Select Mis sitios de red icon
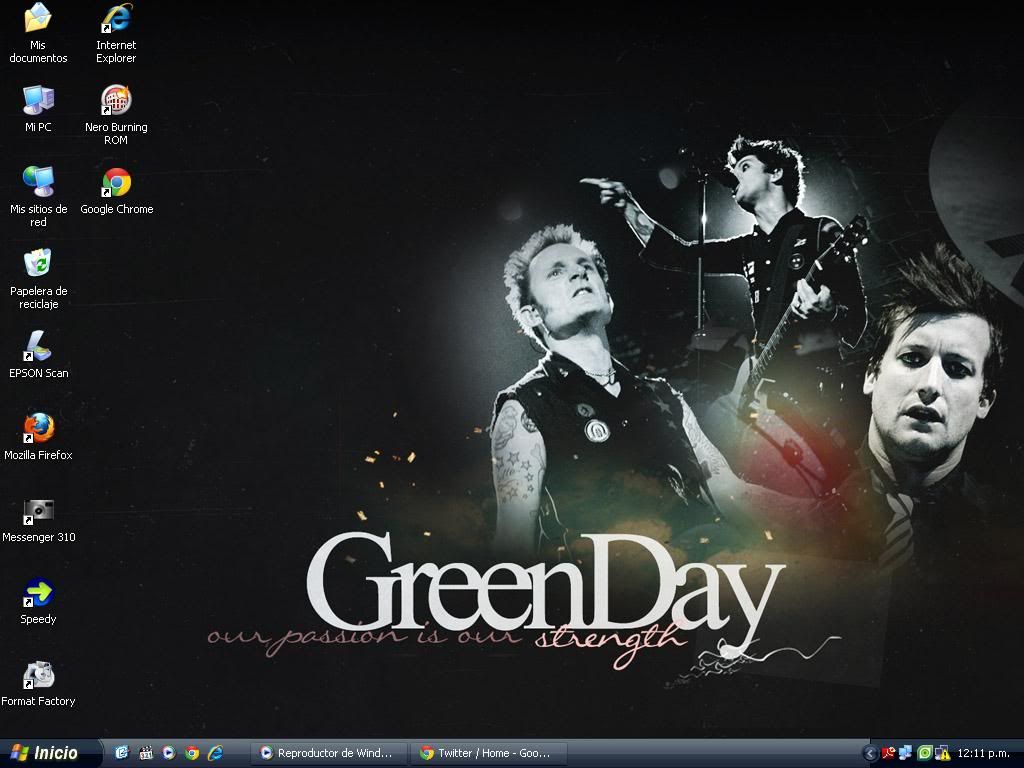Image resolution: width=1024 pixels, height=768 pixels. point(39,197)
